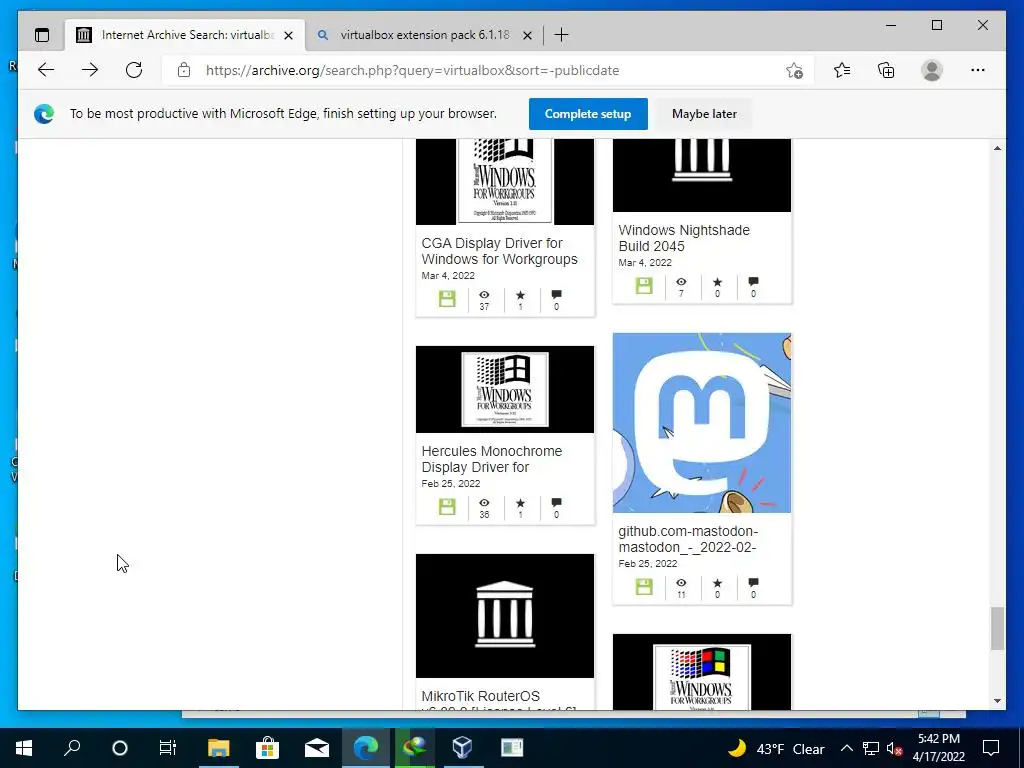Click the scrollbar down arrow
Screen dimensions: 1024x768
[x=997, y=701]
